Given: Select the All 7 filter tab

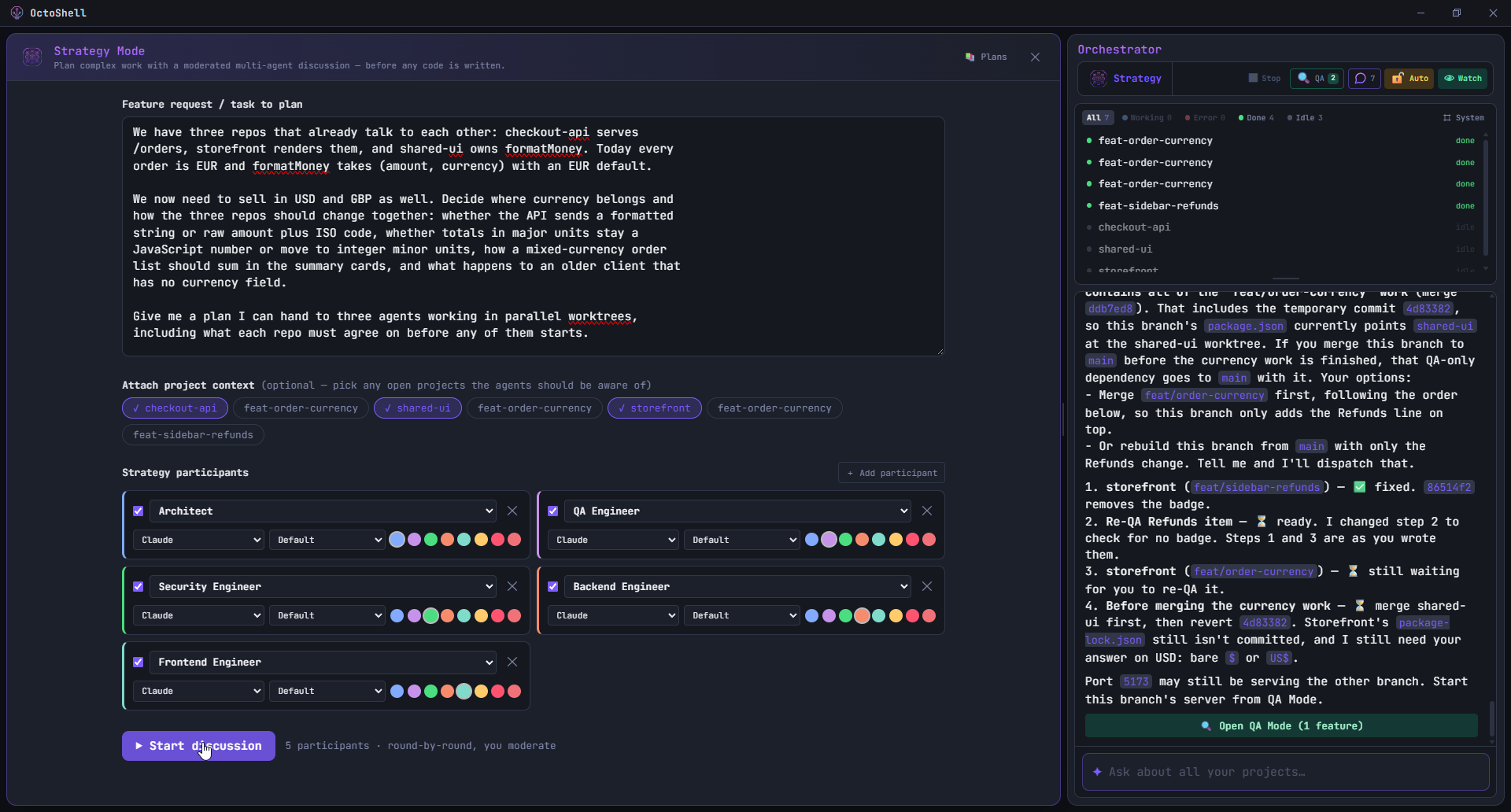Looking at the screenshot, I should (x=1097, y=117).
